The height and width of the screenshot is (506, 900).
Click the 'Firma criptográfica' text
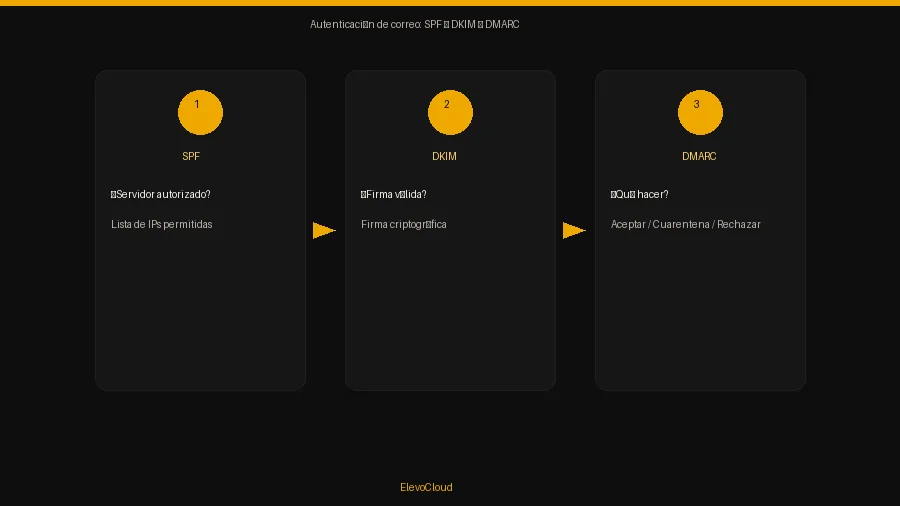tap(404, 224)
